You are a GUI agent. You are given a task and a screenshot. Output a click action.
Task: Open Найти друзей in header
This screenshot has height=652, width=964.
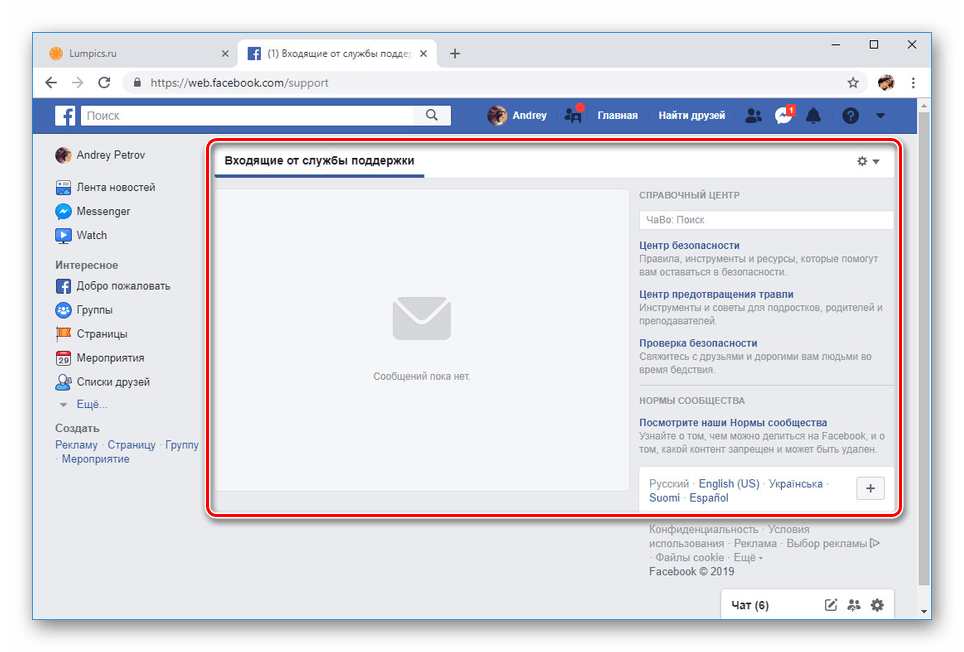[x=692, y=116]
